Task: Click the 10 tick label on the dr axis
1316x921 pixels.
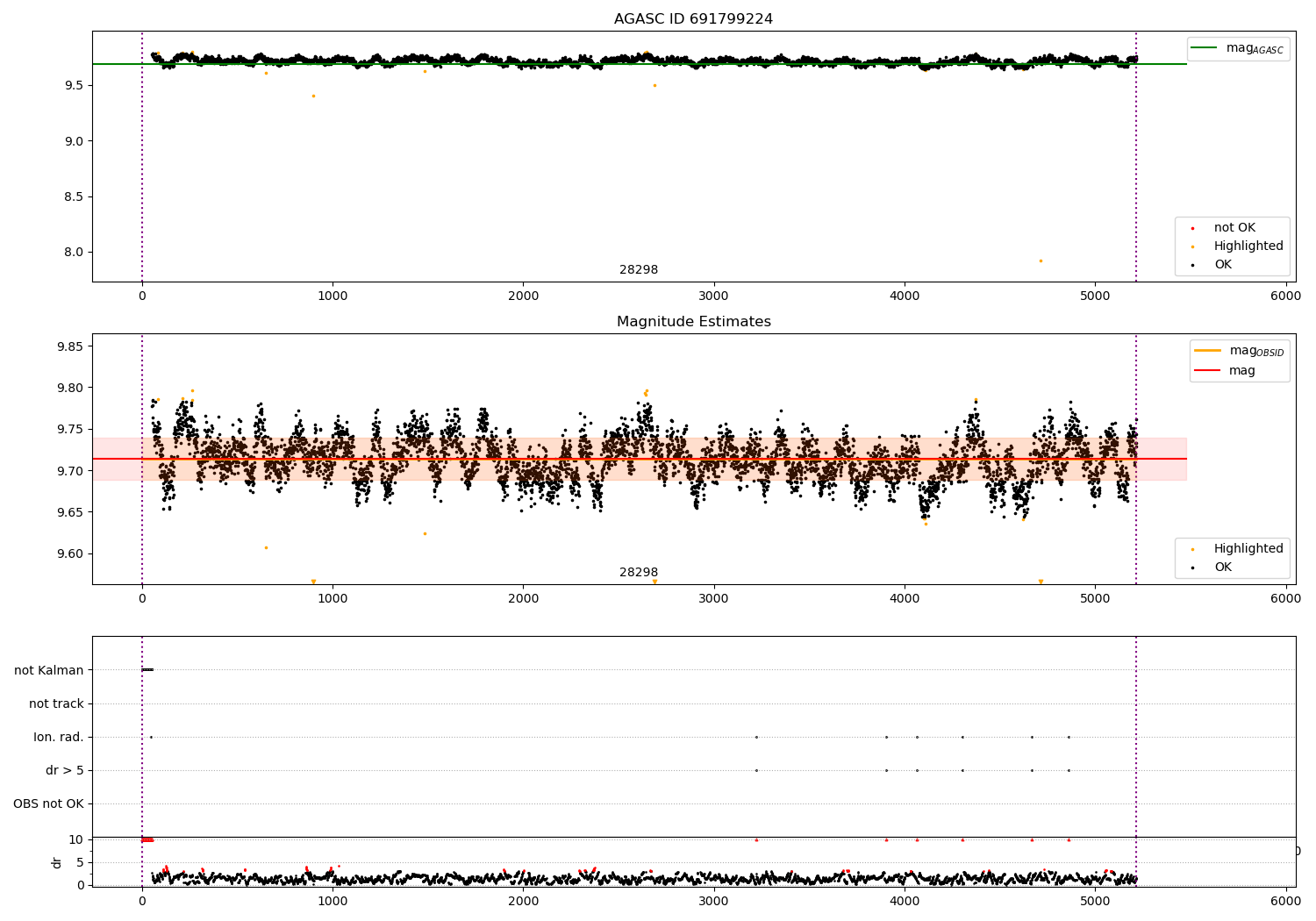Action: click(x=76, y=839)
